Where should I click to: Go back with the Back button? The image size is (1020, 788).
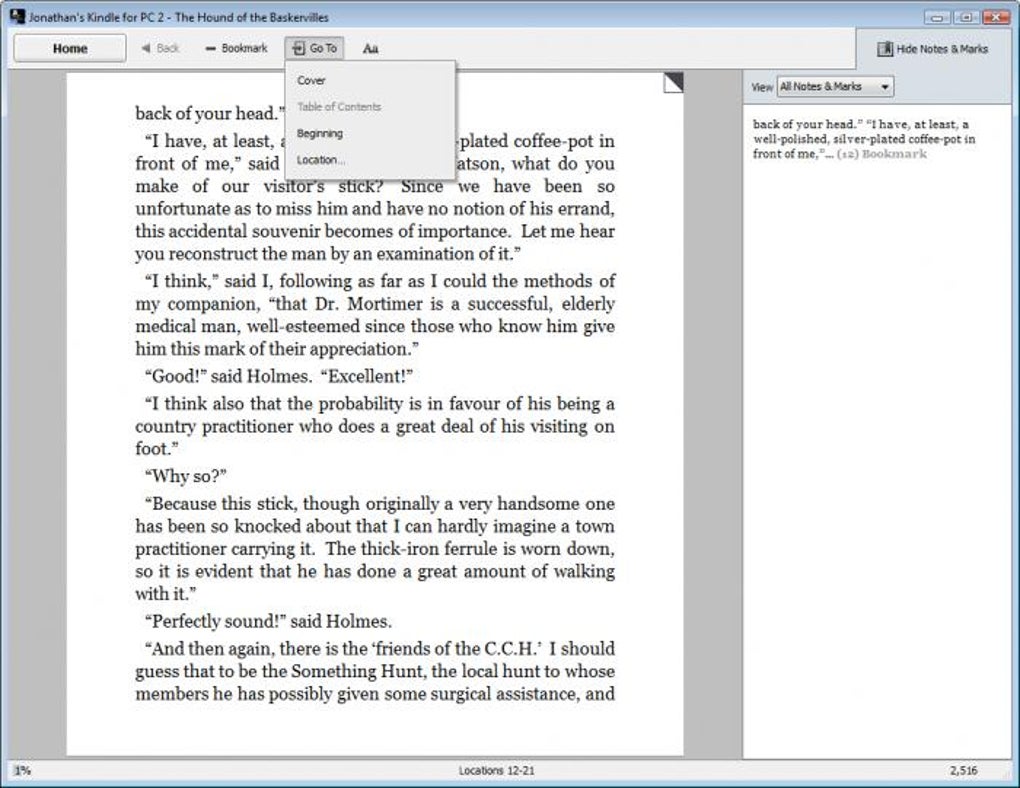[160, 48]
